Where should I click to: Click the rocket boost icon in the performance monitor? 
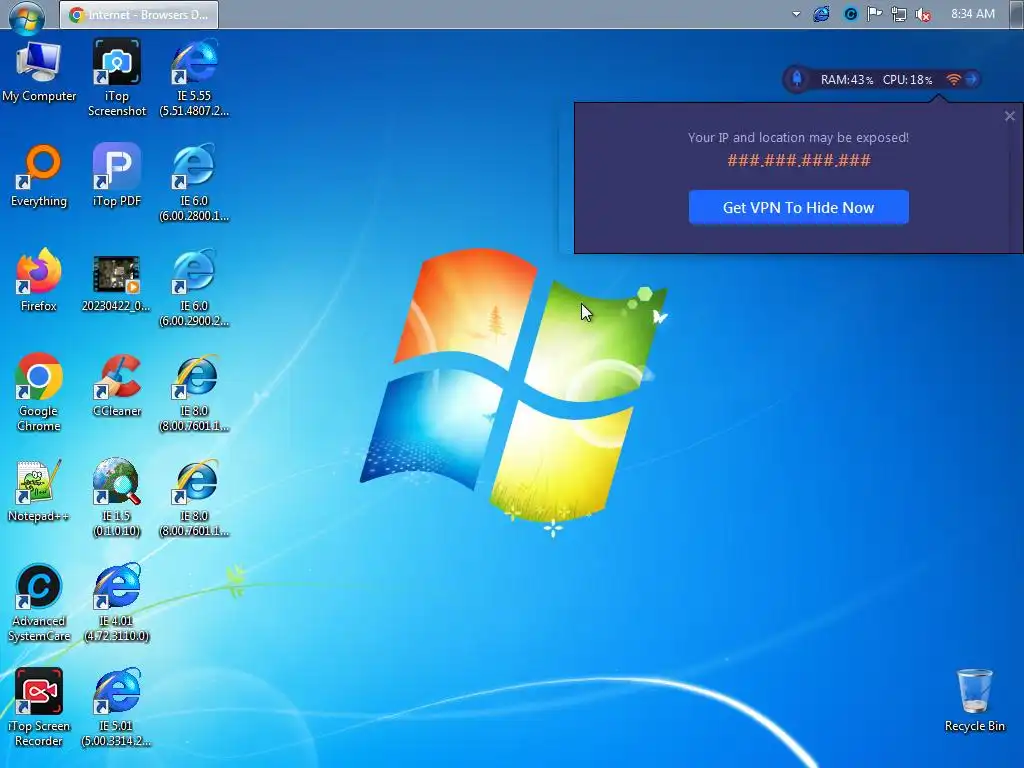(x=797, y=79)
